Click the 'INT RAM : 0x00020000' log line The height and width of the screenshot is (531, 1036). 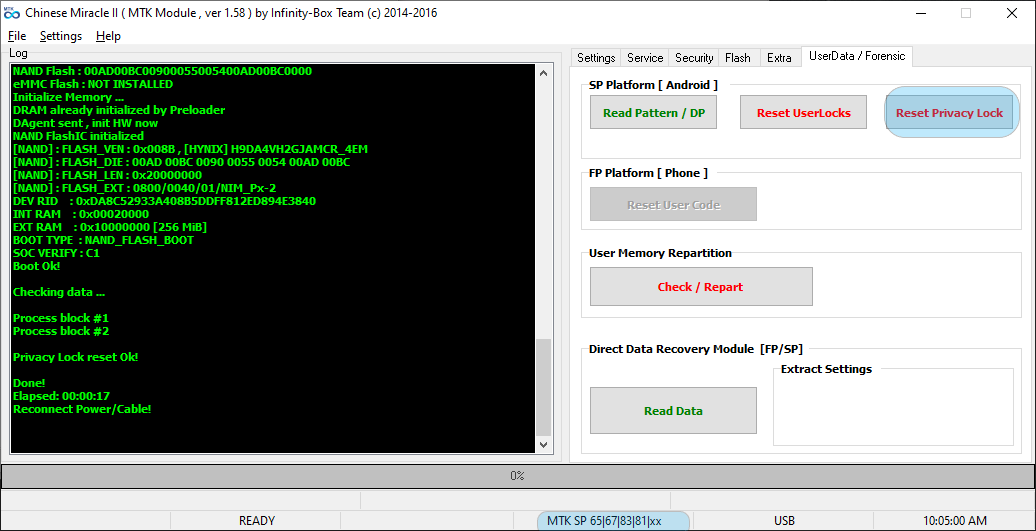[x=81, y=214]
